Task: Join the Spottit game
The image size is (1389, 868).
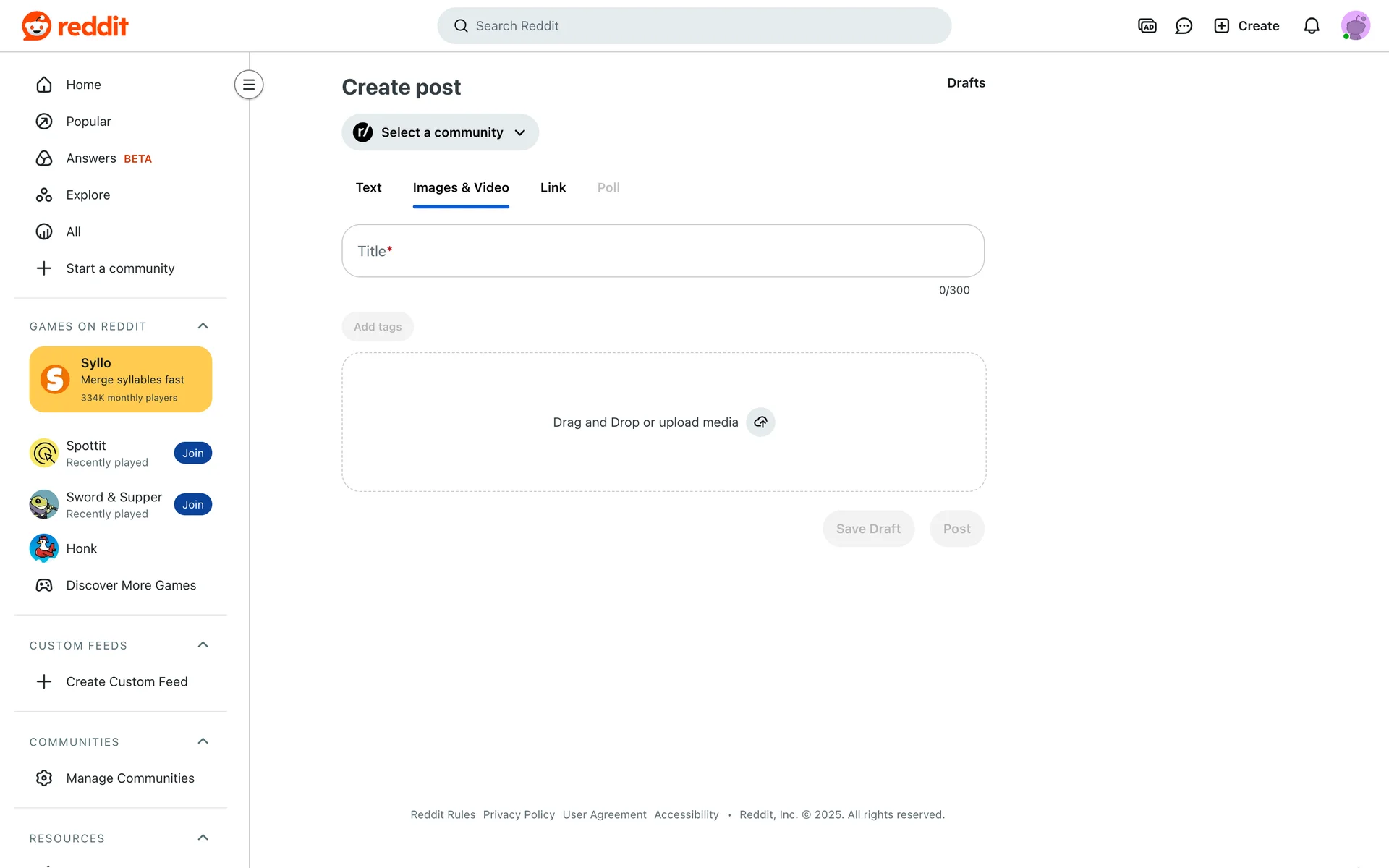Action: point(192,454)
